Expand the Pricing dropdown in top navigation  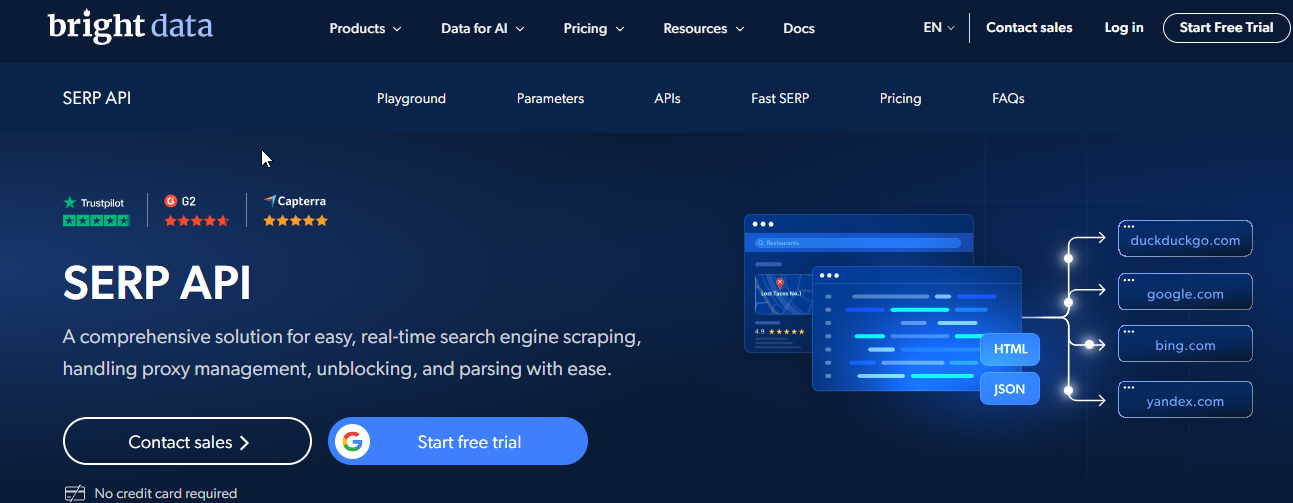click(x=594, y=28)
